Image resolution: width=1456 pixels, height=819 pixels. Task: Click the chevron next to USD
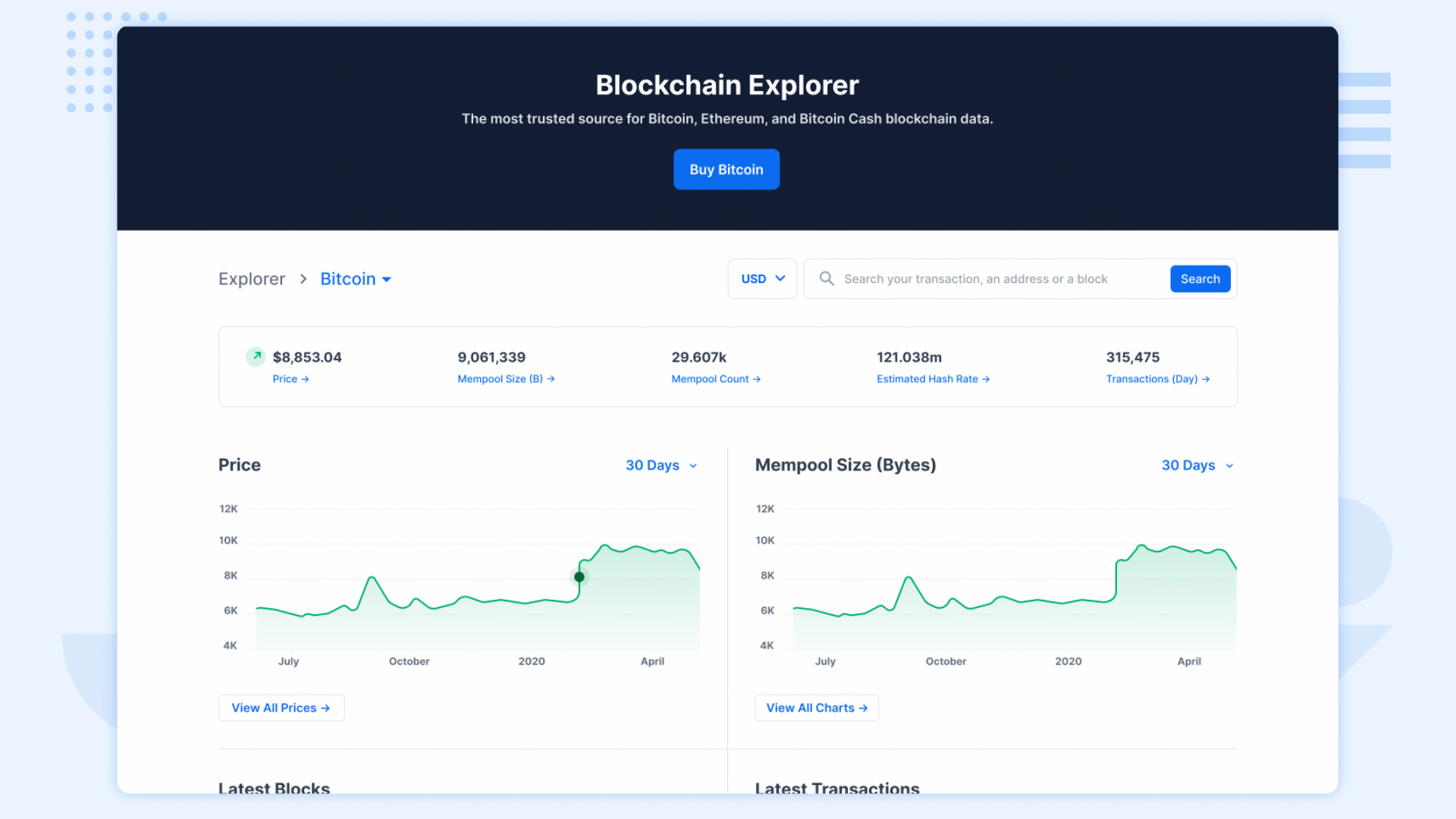coord(780,278)
